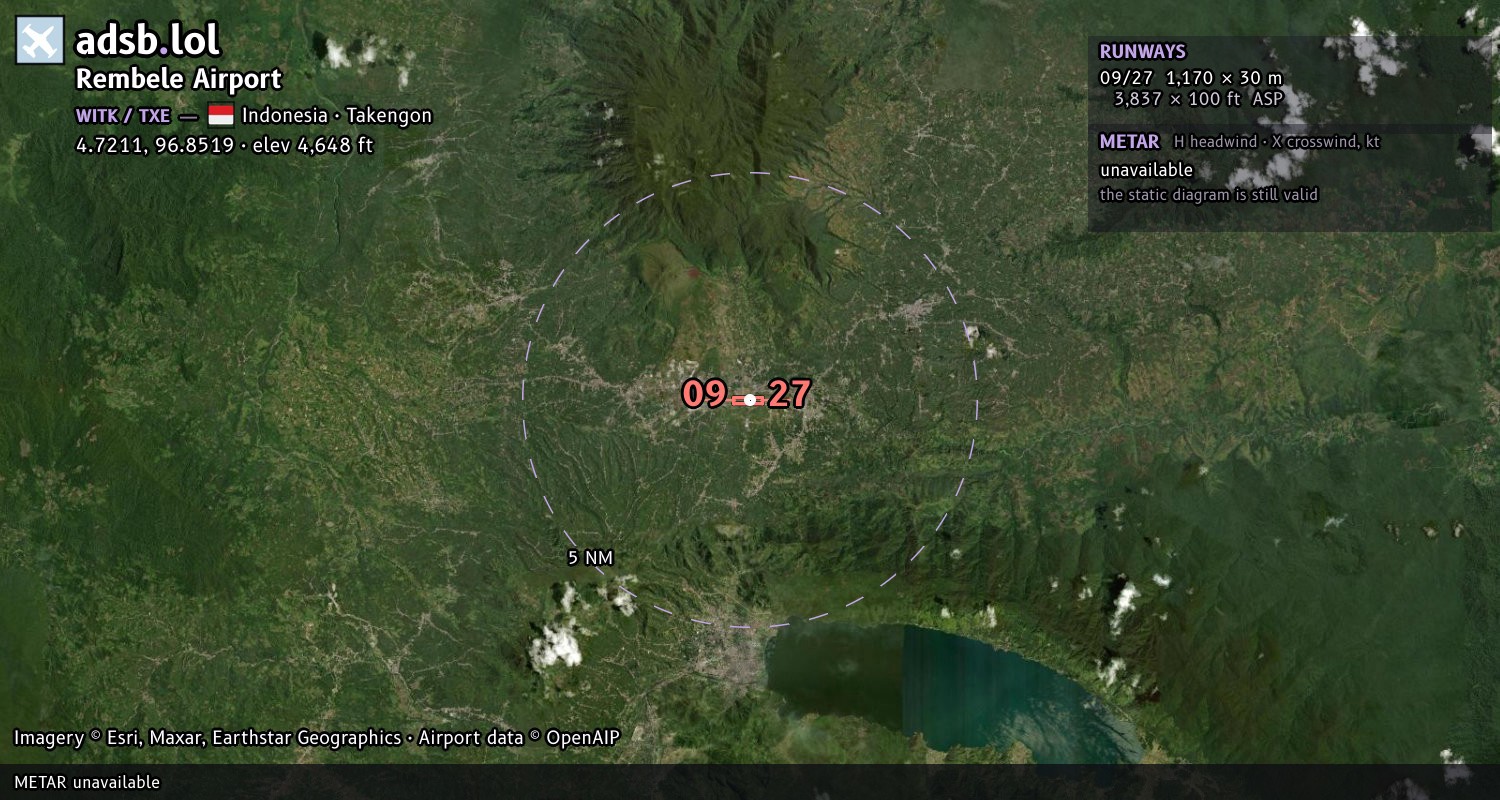Click the Indonesia flag icon
The width and height of the screenshot is (1500, 800).
click(221, 115)
